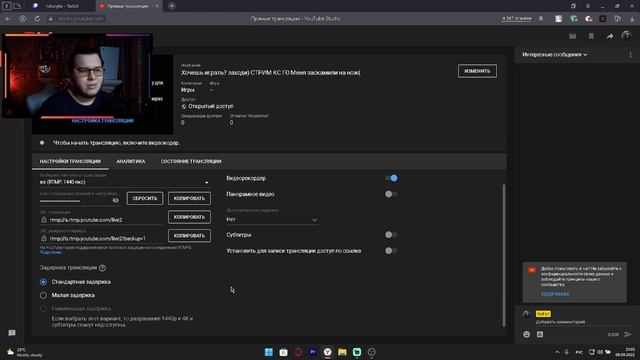Screen dimensions: 640x360
Task: Open the chat three-dot options menu
Action: [x=630, y=54]
